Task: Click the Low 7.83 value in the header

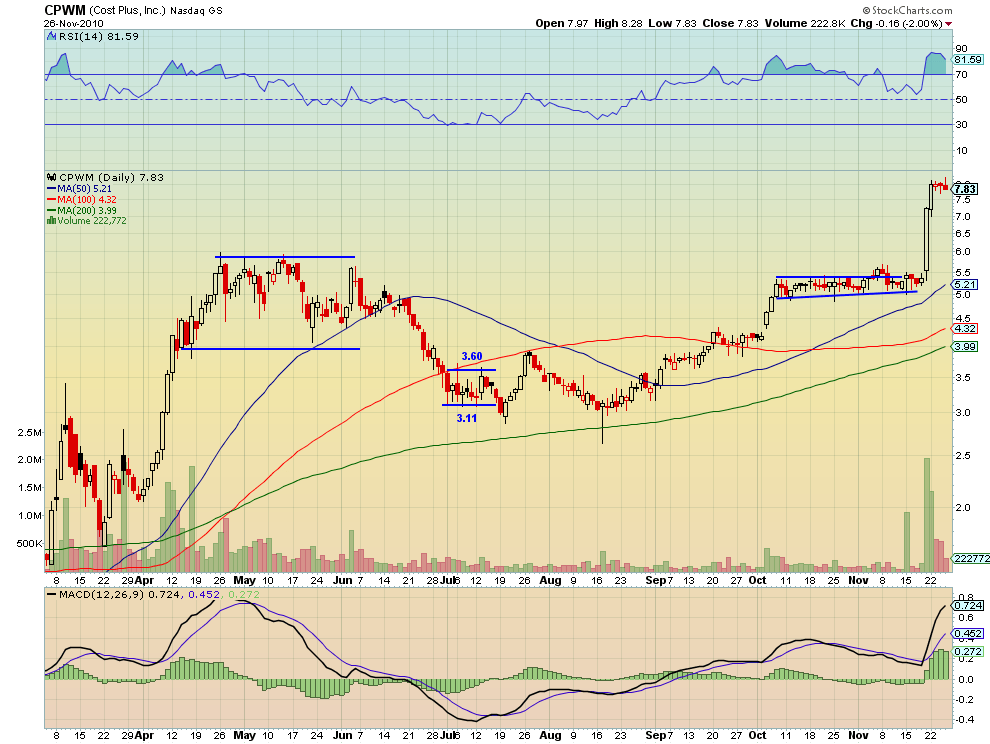Action: [672, 23]
